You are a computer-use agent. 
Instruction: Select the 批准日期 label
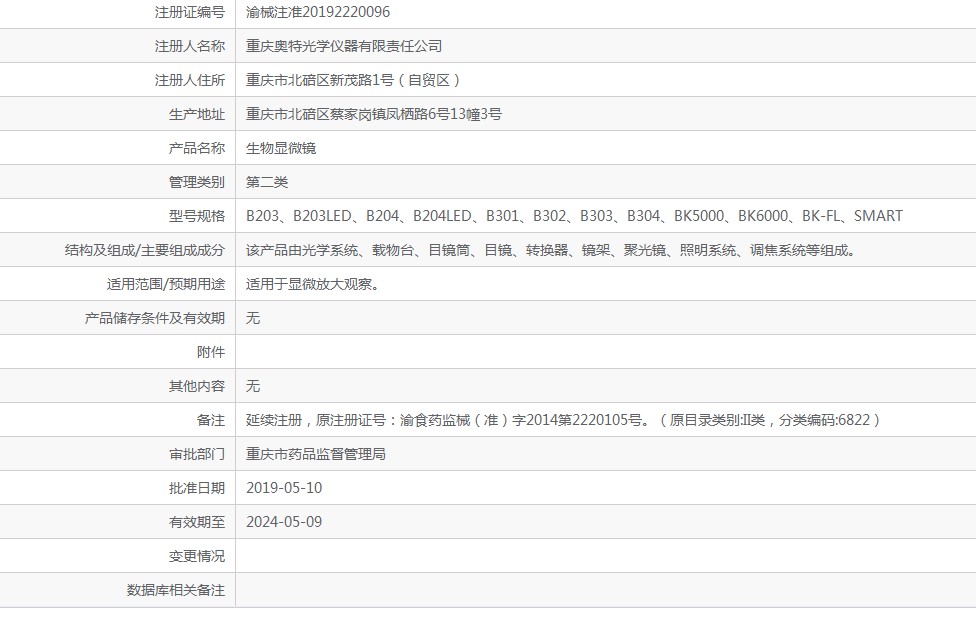[x=197, y=488]
